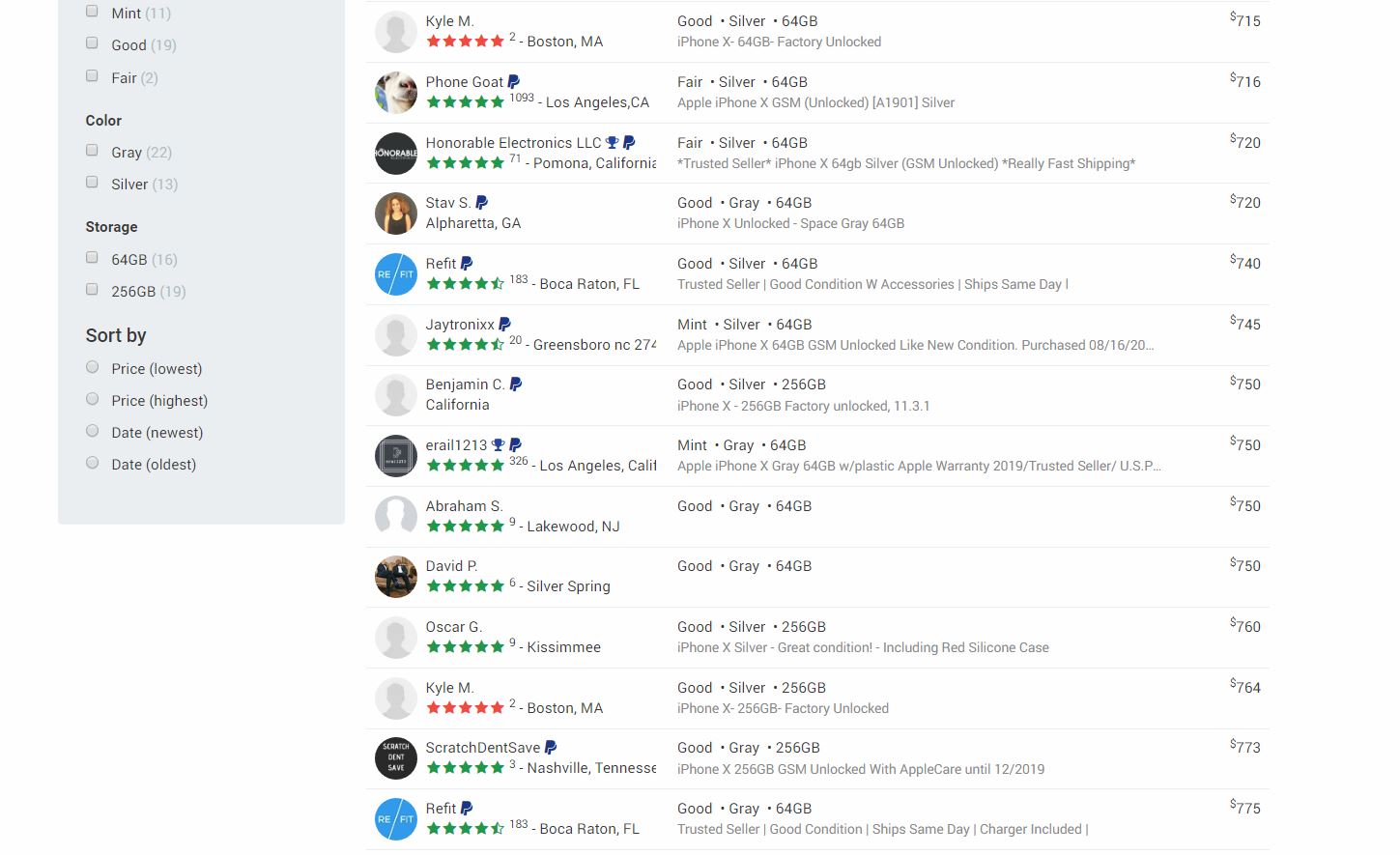Image resolution: width=1400 pixels, height=855 pixels.
Task: Open Abraham S. seller profile name
Action: click(x=464, y=506)
